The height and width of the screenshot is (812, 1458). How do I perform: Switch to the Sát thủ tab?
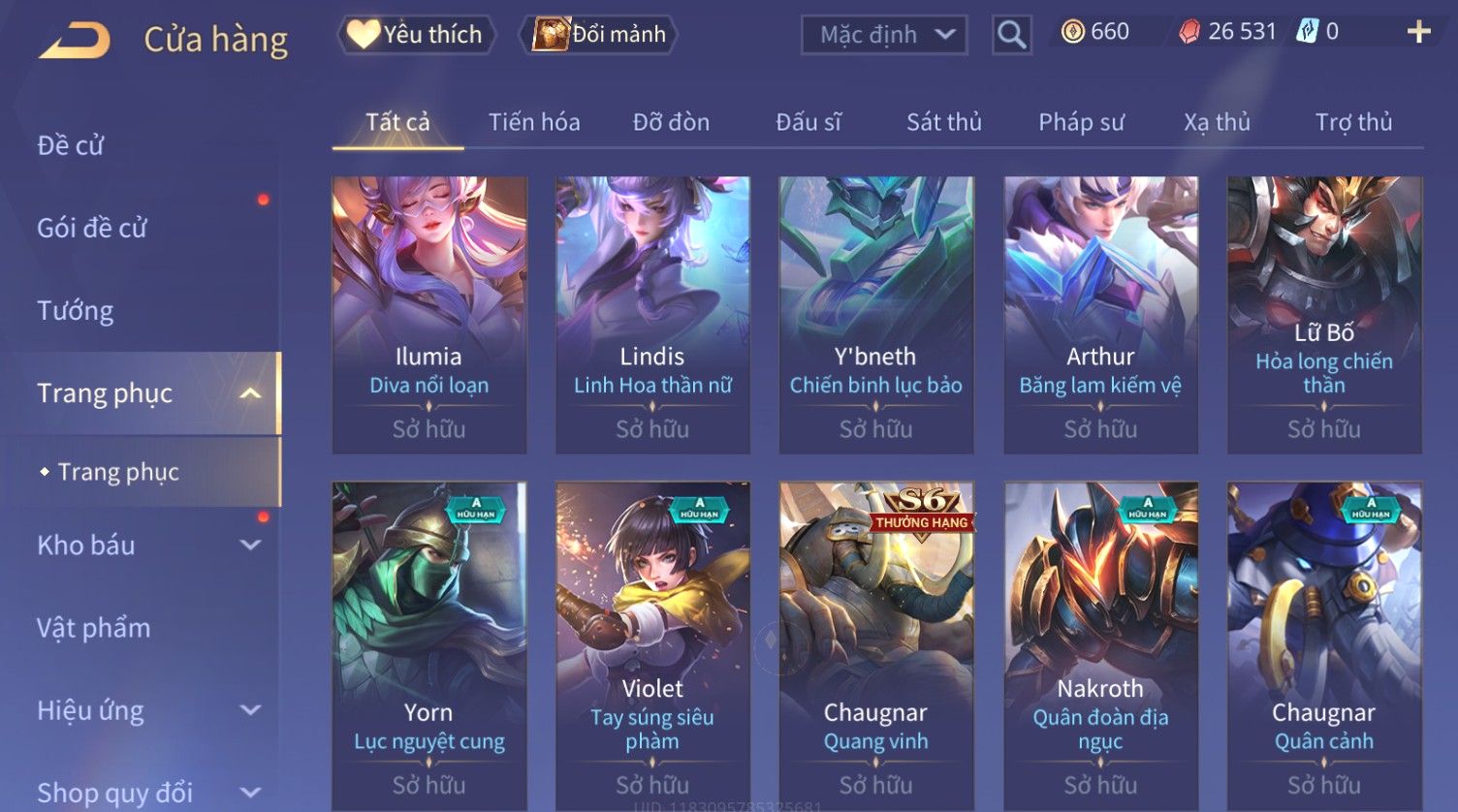coord(944,122)
